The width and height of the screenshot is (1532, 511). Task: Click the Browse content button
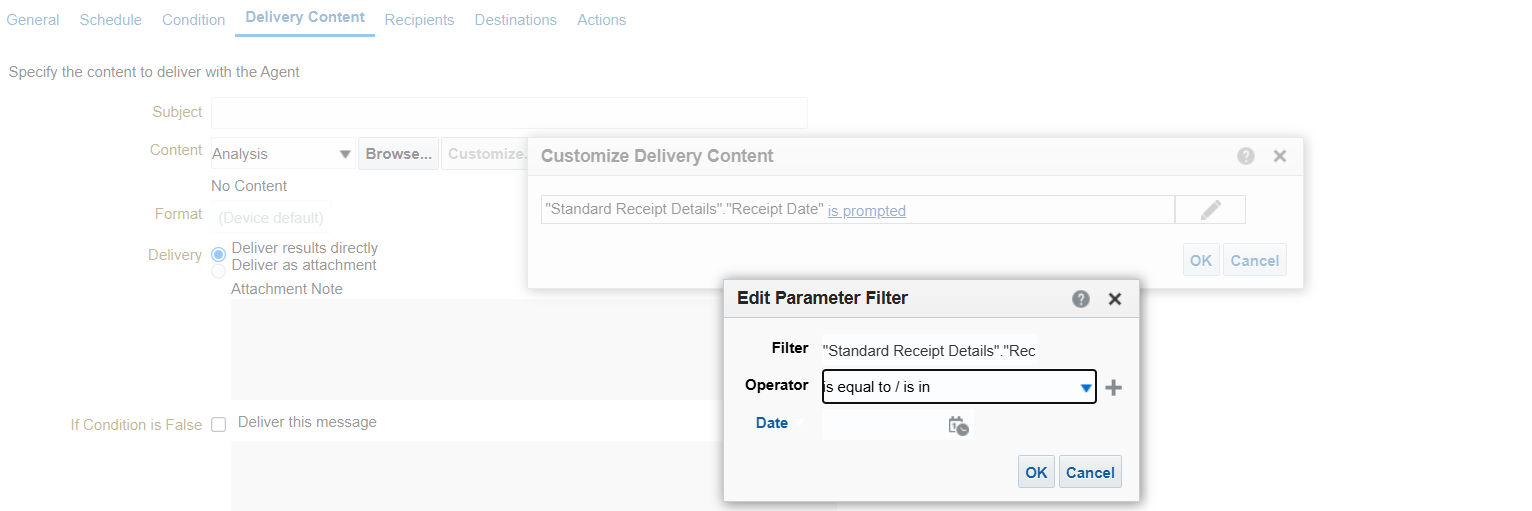(398, 154)
